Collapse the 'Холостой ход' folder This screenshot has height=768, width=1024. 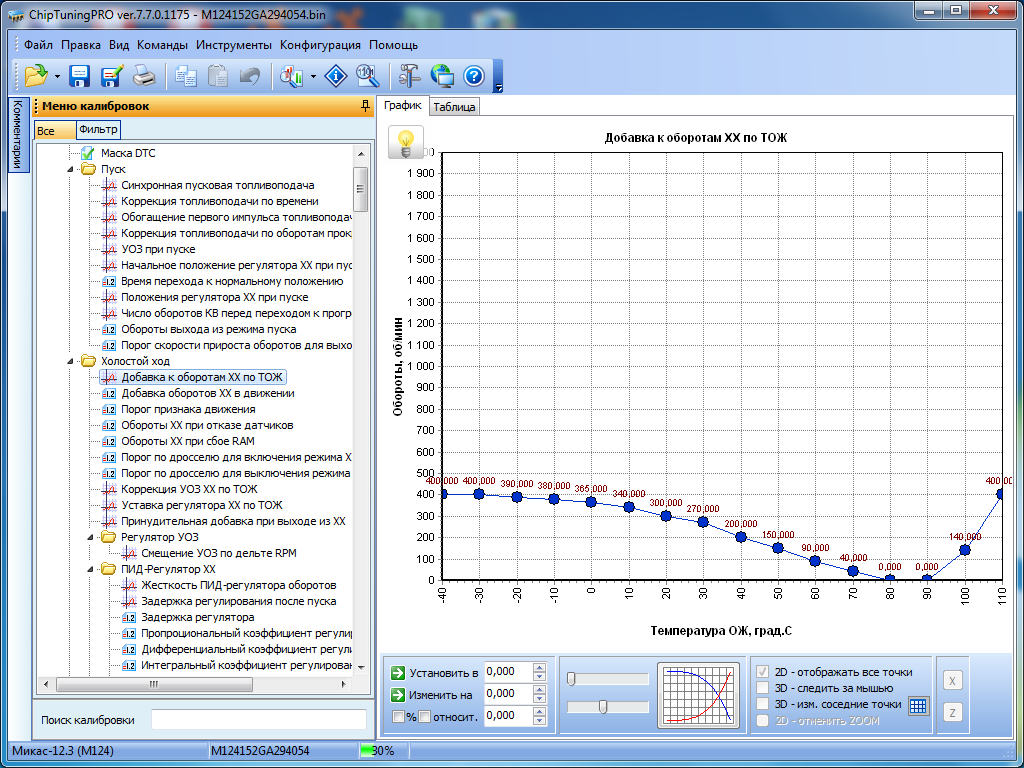[71, 361]
